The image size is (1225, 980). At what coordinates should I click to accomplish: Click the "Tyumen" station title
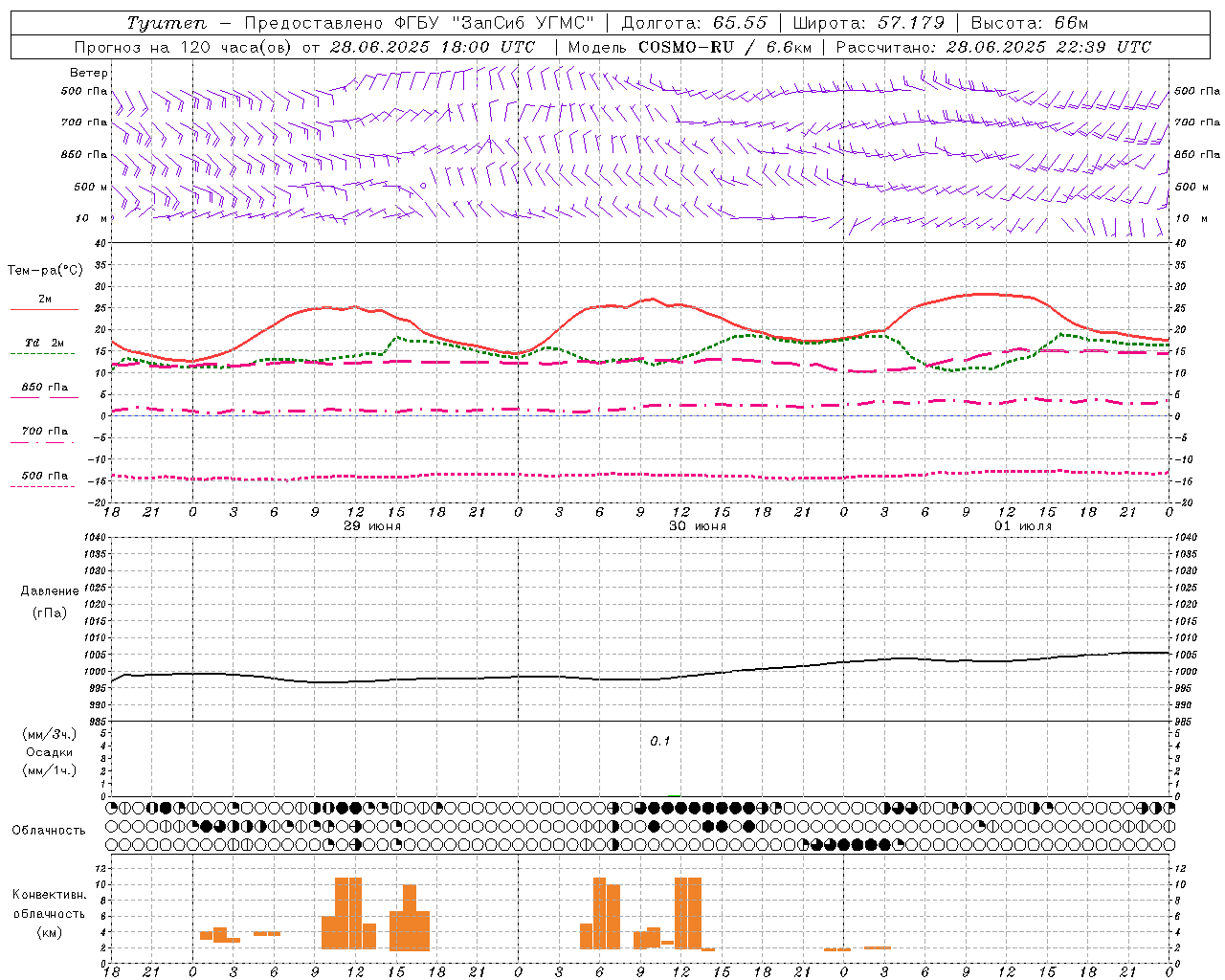click(x=167, y=23)
